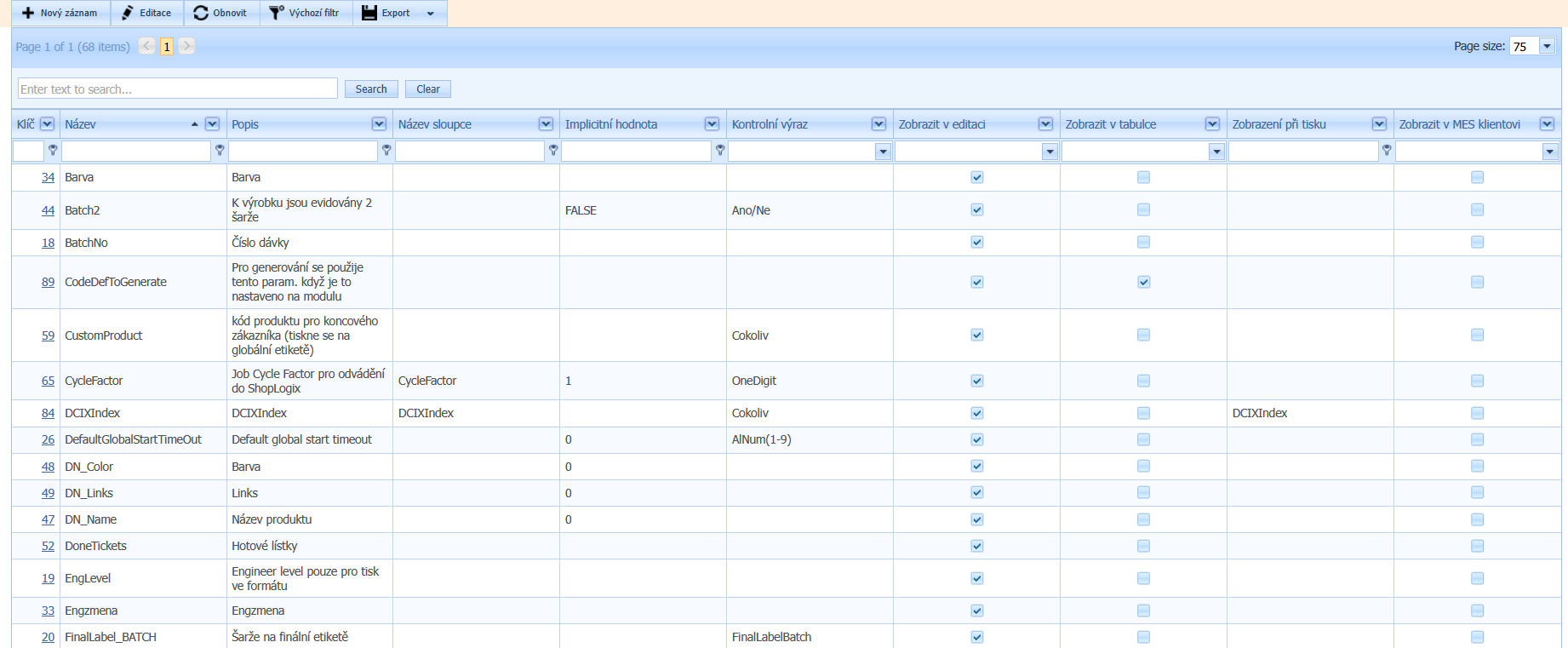1568x648 pixels.
Task: Click the Clear button
Action: 427,89
